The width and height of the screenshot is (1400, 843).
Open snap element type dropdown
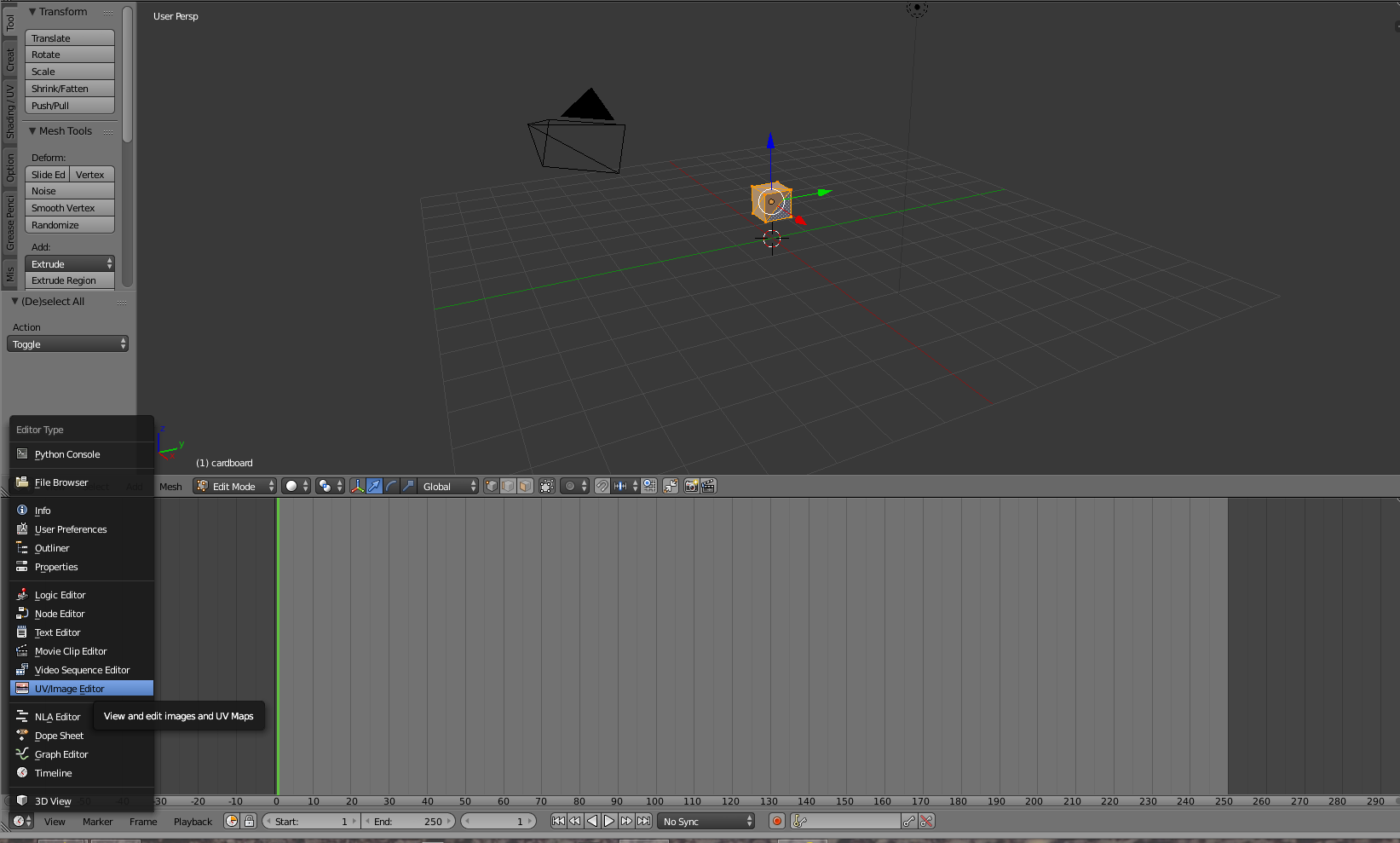[x=625, y=486]
